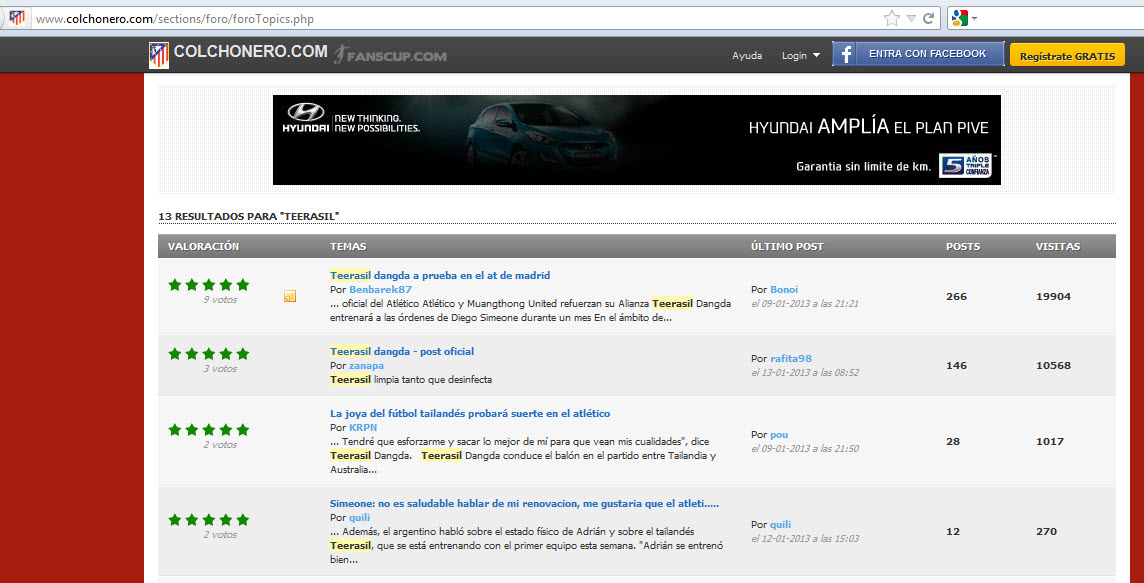This screenshot has height=583, width=1144.
Task: Open last poster pou profile
Action: tap(779, 435)
